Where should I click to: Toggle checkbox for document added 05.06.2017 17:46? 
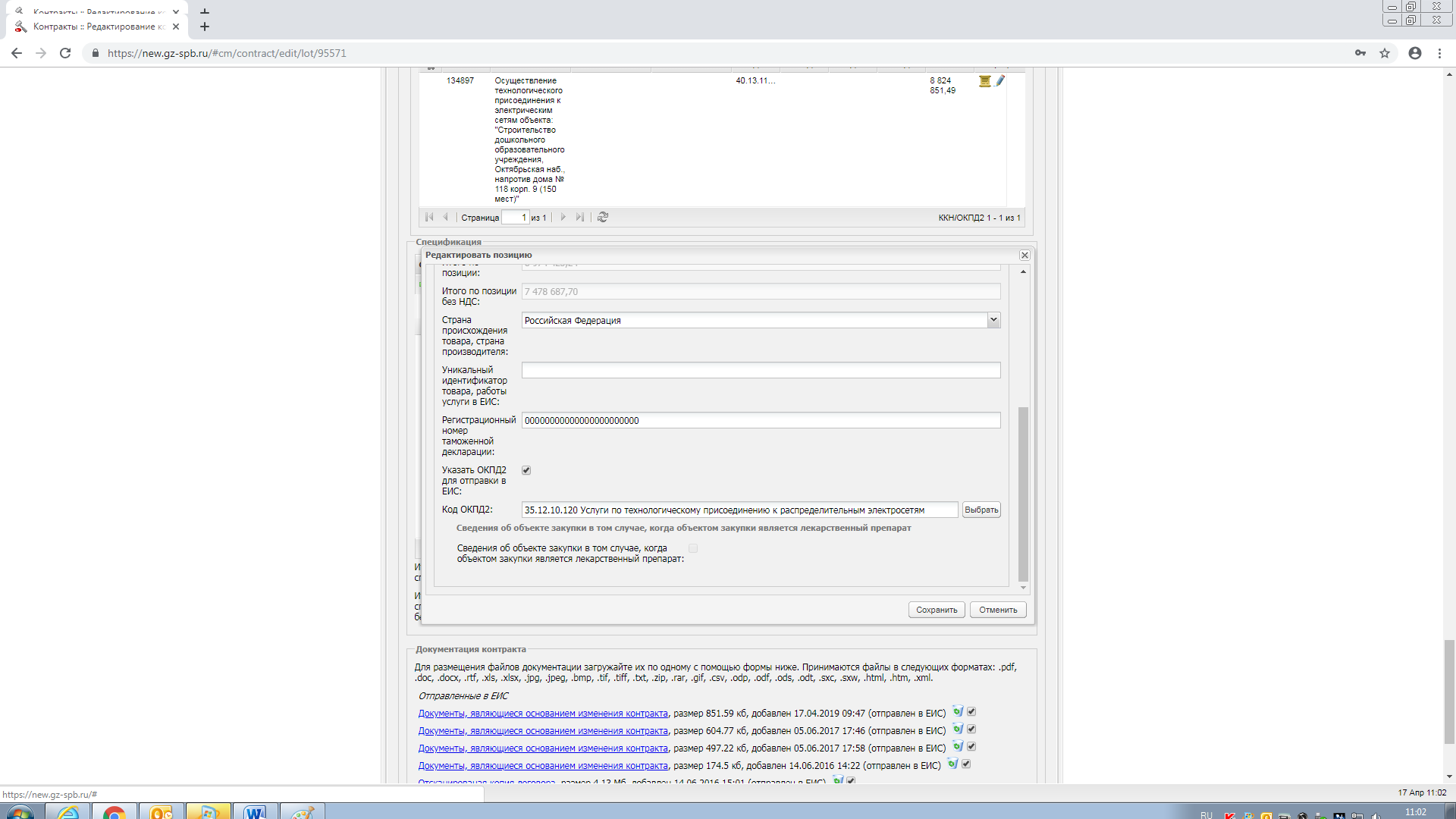click(971, 730)
